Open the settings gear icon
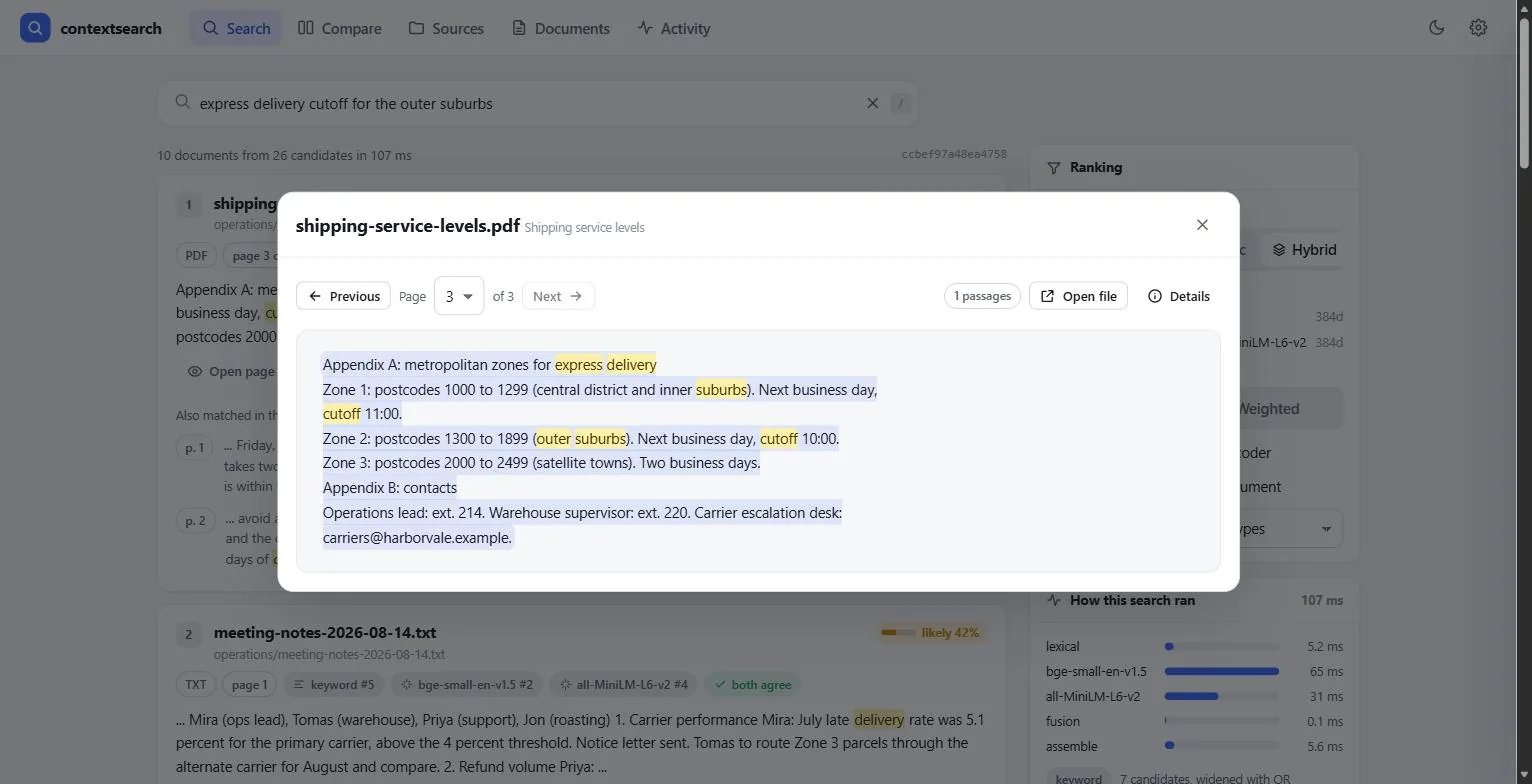This screenshot has height=784, width=1532. [x=1478, y=28]
